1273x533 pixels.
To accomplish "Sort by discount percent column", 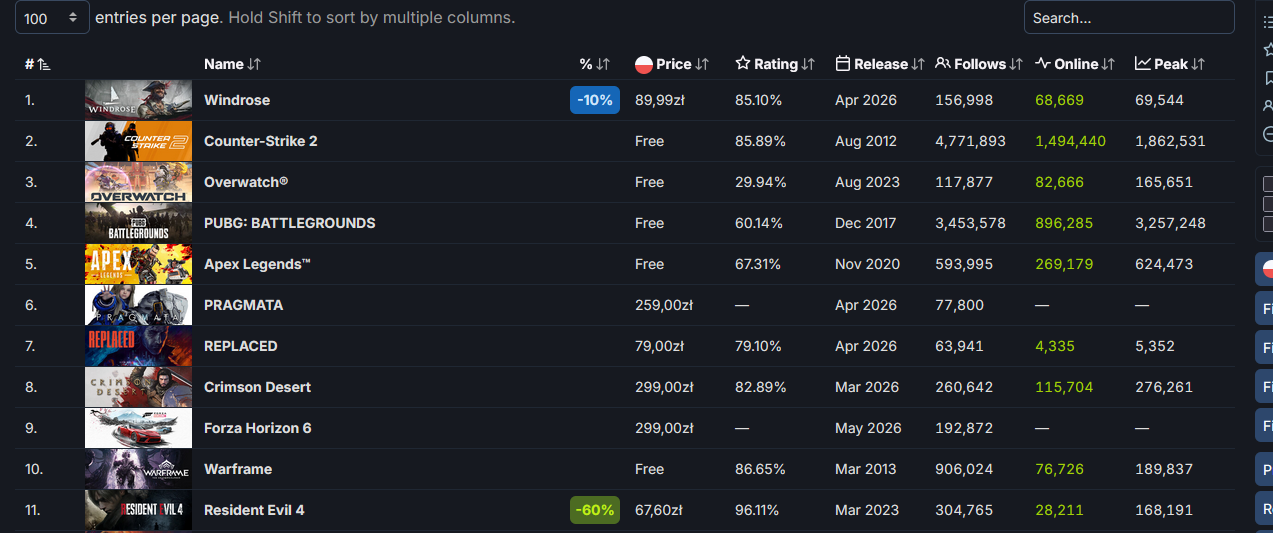I will click(594, 64).
